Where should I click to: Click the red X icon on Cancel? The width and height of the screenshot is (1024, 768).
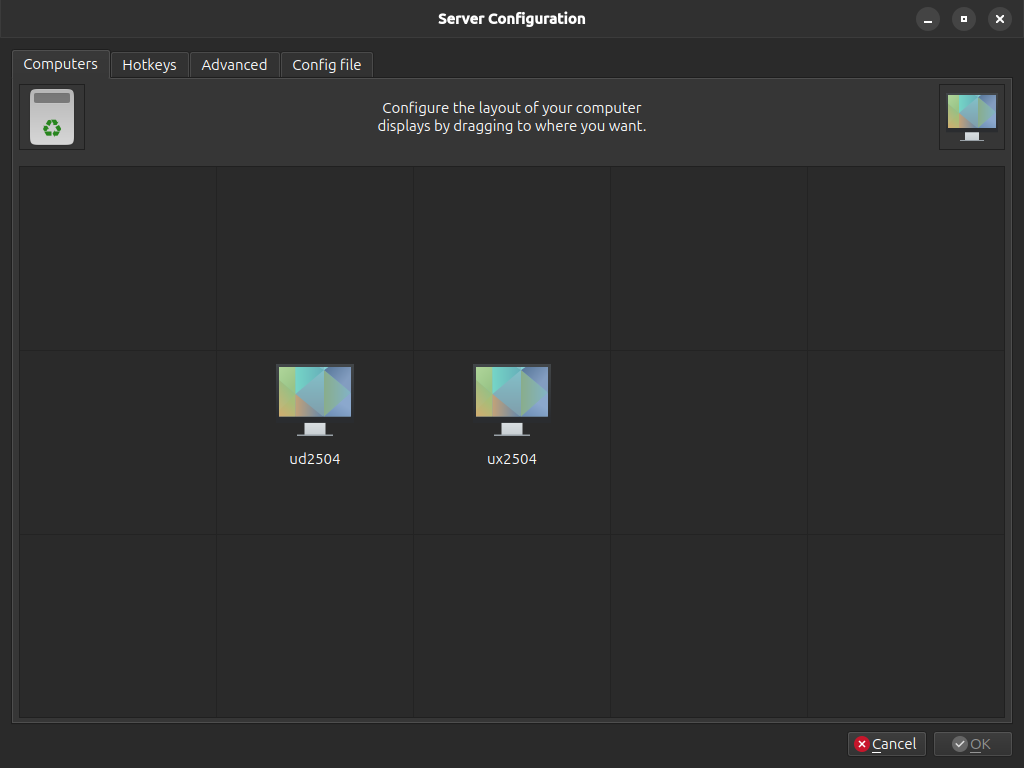pyautogui.click(x=861, y=744)
